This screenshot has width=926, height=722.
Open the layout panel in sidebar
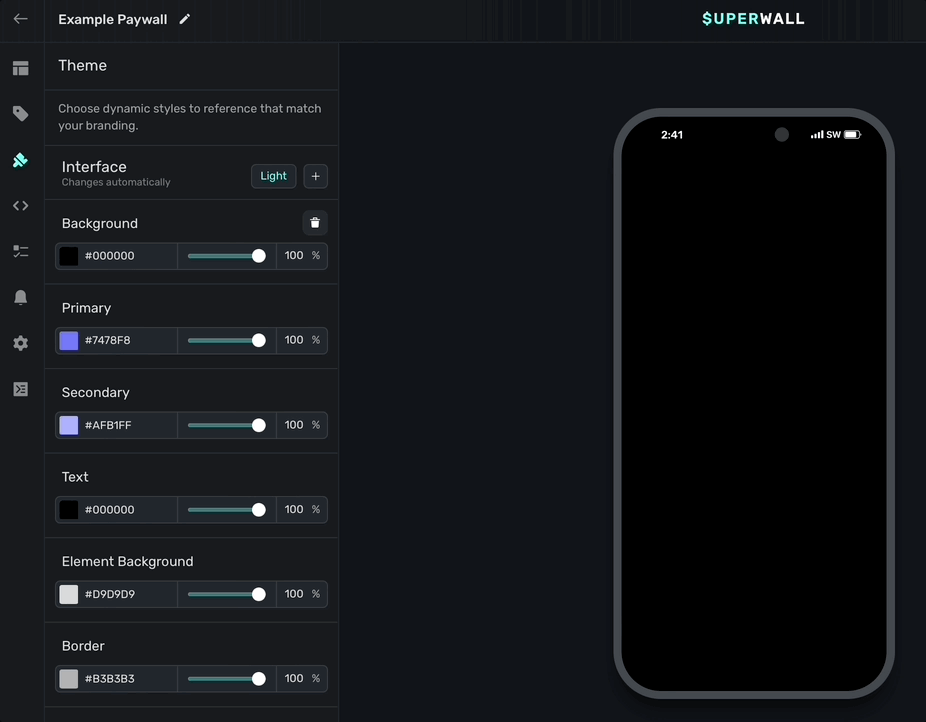coord(20,68)
